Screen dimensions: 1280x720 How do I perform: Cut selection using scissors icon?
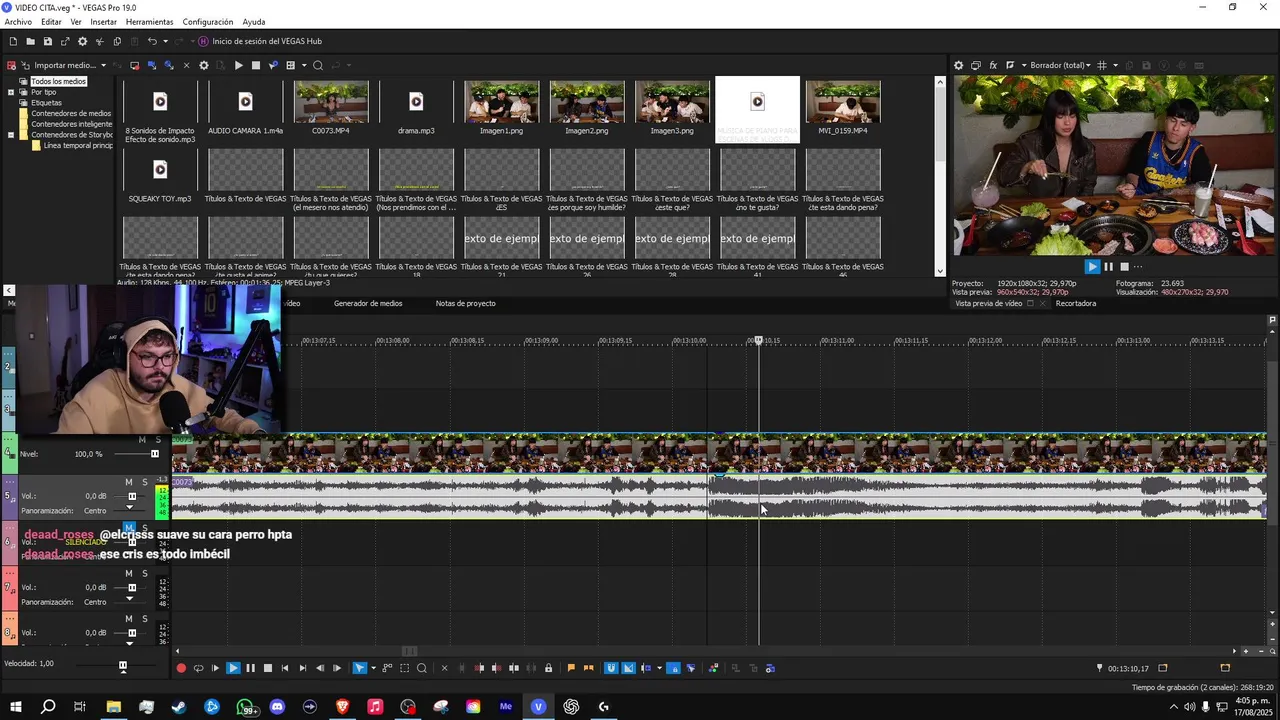pyautogui.click(x=99, y=41)
